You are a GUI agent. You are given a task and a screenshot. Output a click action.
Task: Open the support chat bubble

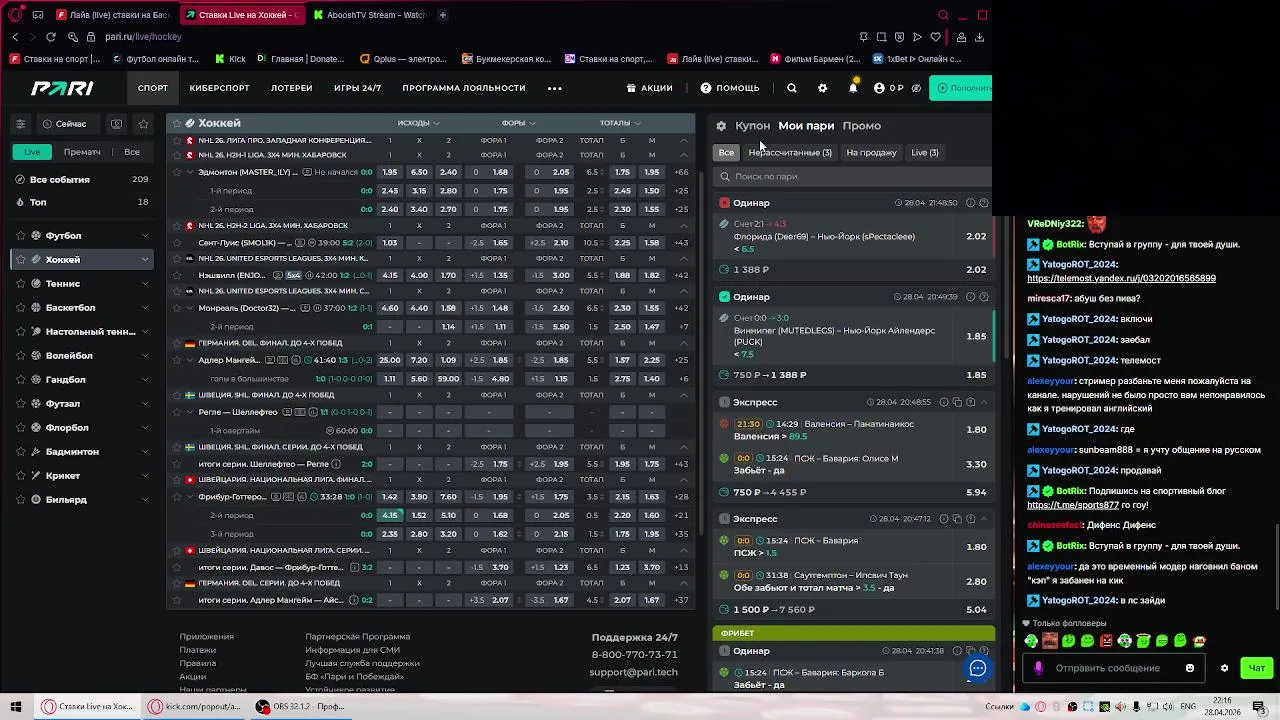coord(978,668)
